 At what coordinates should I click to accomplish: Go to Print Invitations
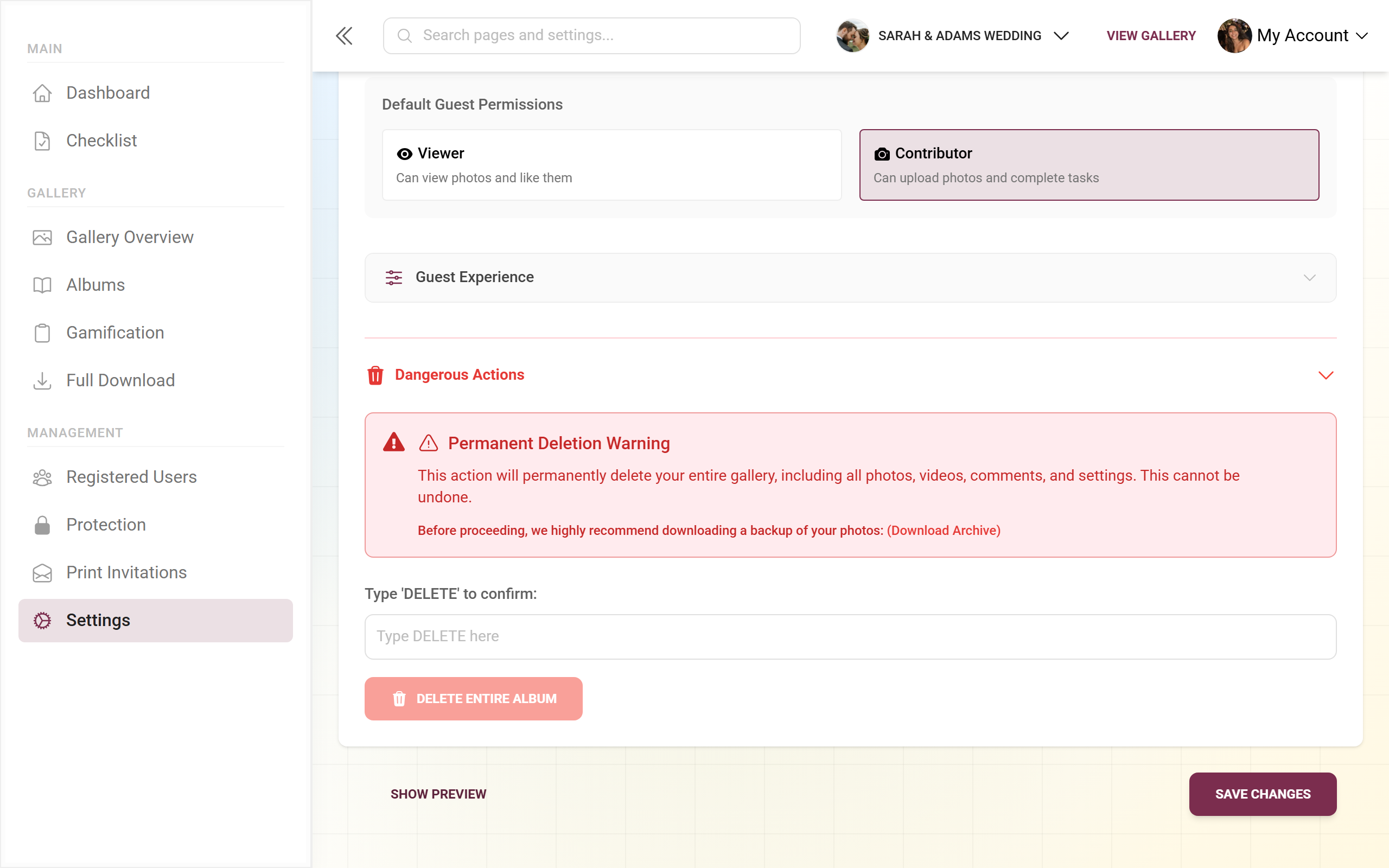[x=156, y=572]
